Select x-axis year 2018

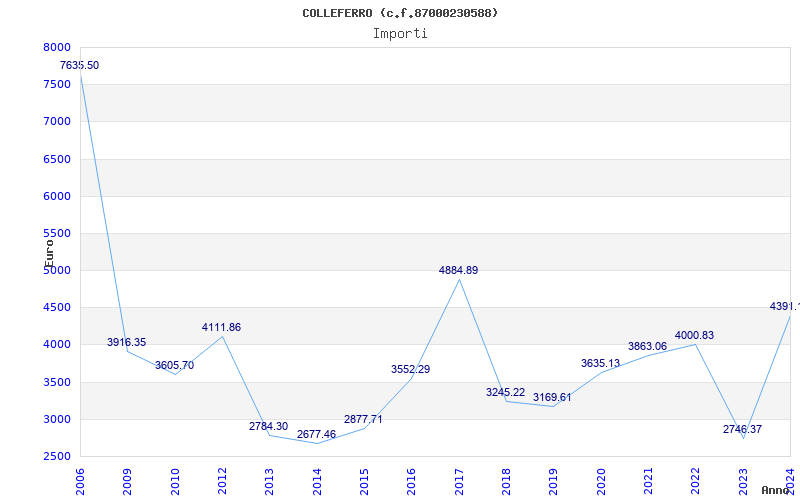pyautogui.click(x=506, y=482)
